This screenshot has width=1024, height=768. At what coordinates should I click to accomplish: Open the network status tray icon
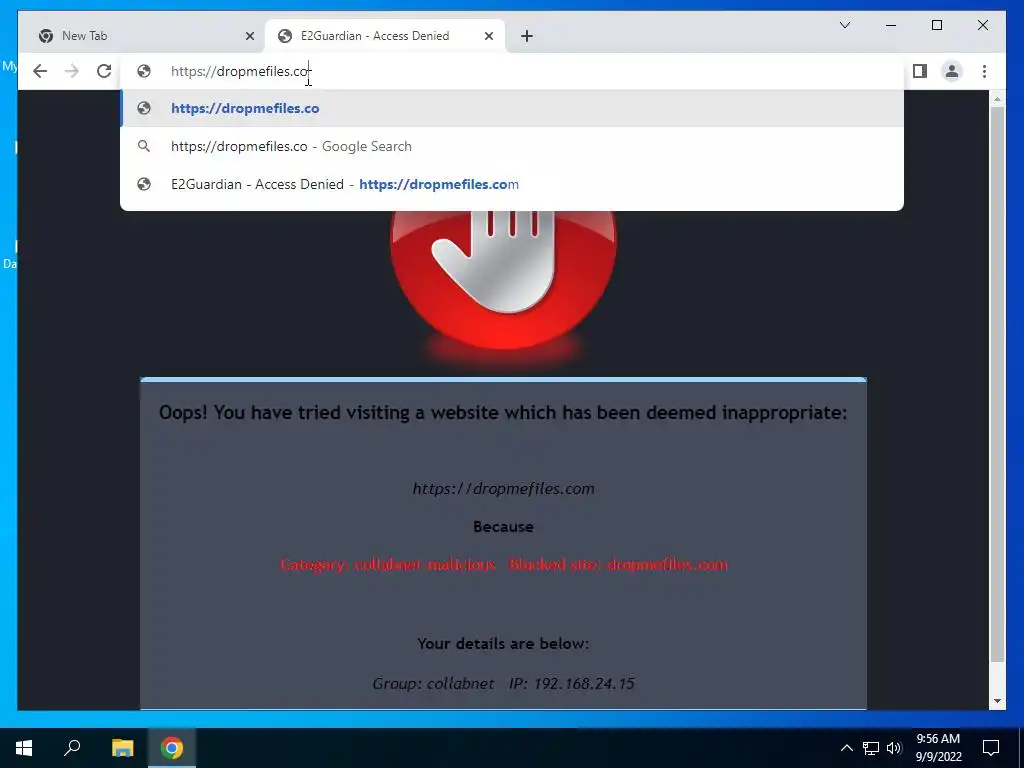(871, 748)
